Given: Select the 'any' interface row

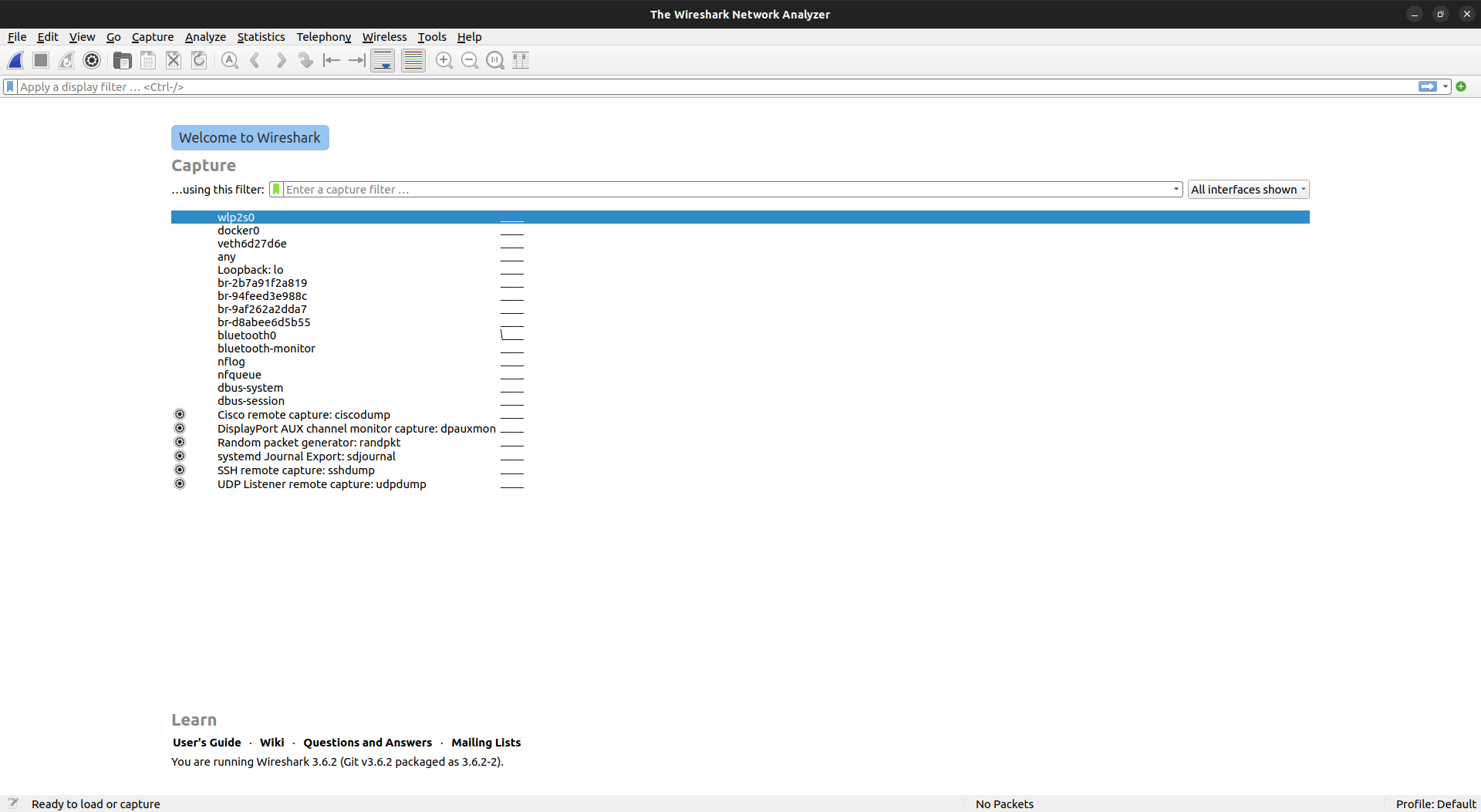Looking at the screenshot, I should [x=740, y=257].
